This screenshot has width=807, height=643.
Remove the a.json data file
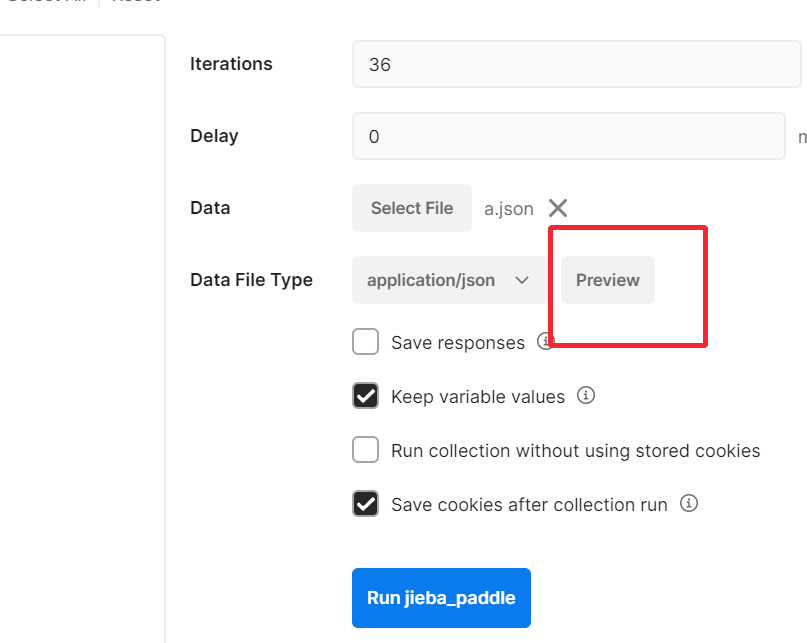[x=558, y=208]
